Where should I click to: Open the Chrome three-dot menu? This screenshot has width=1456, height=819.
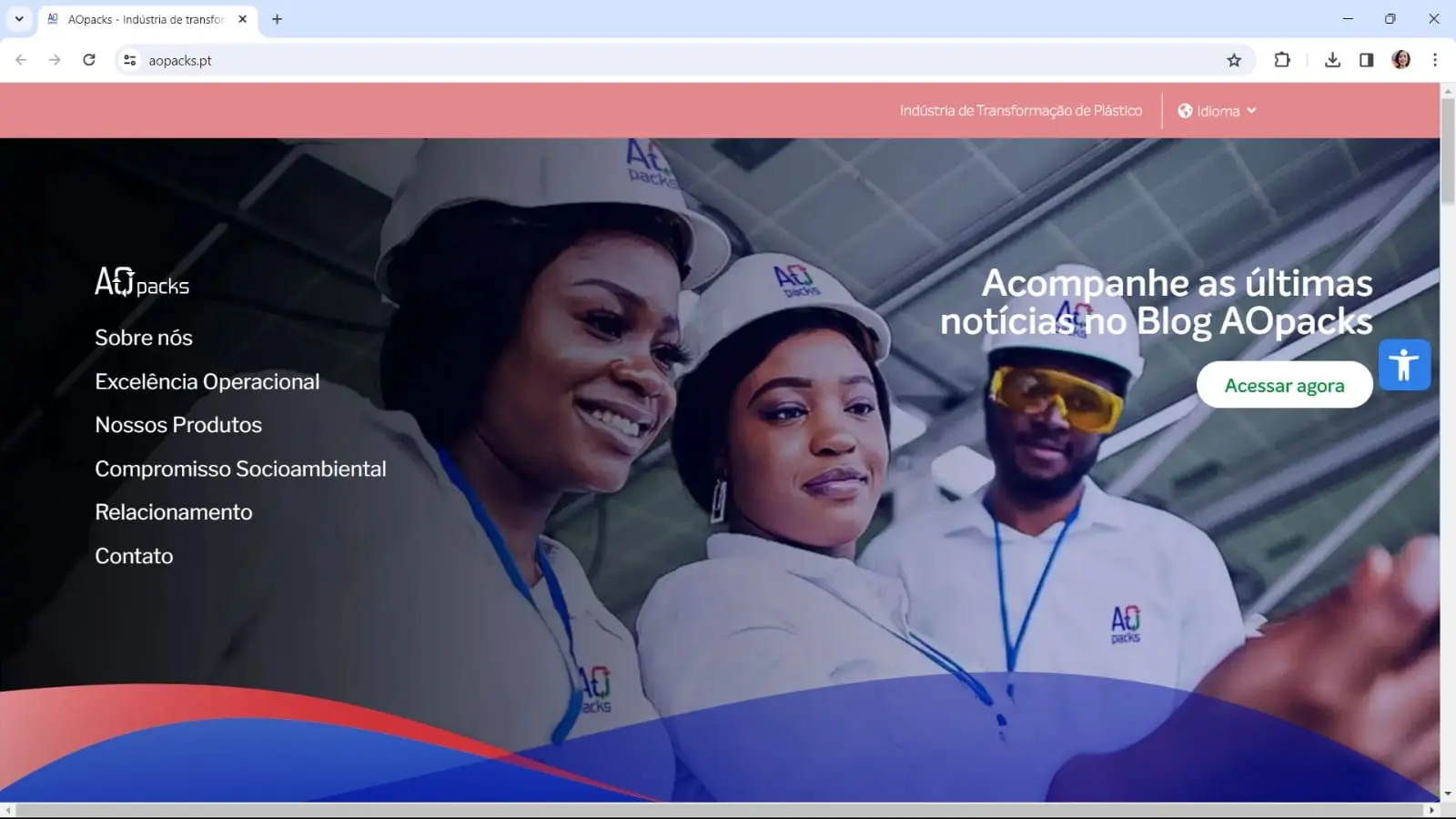pos(1435,60)
